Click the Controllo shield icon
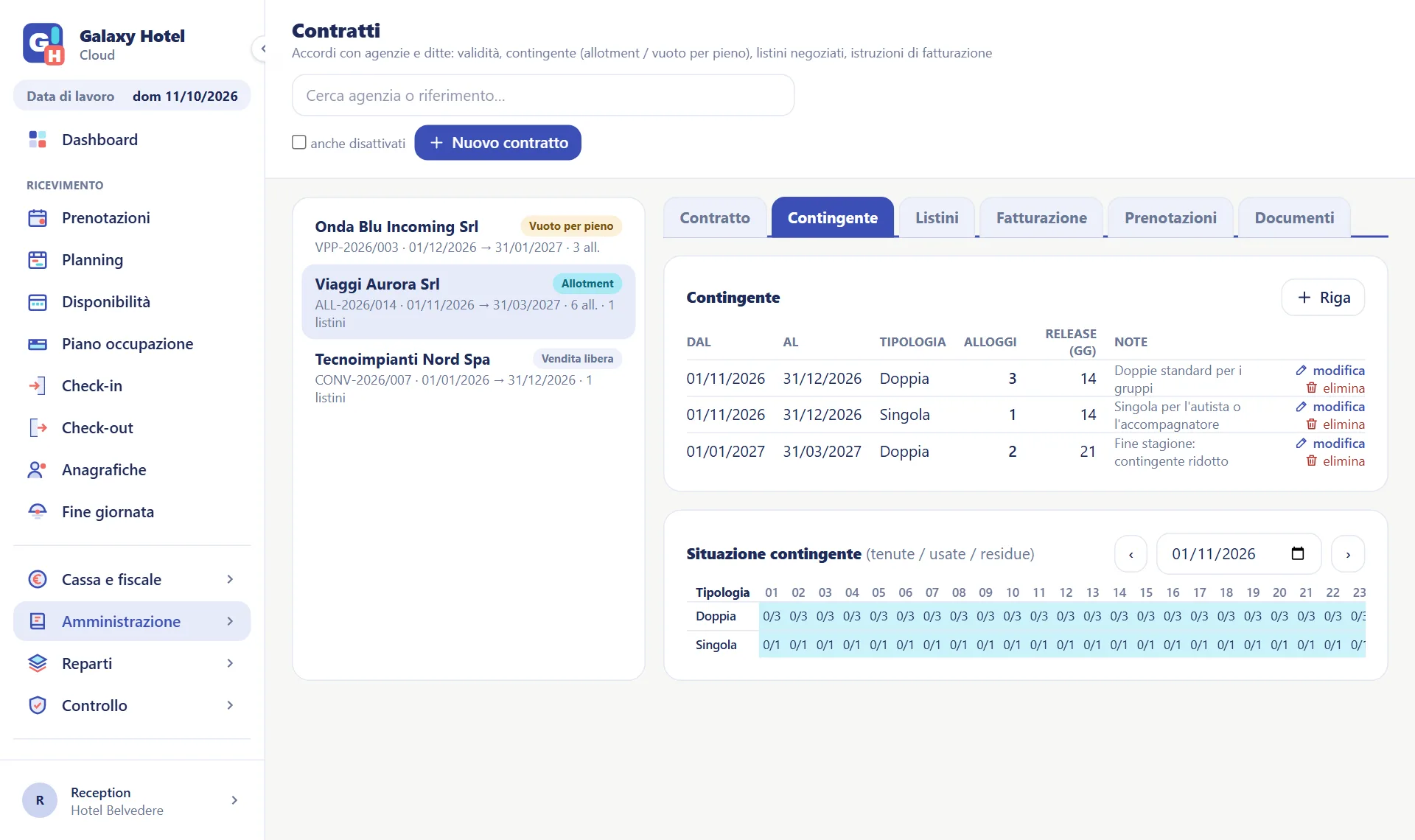1415x840 pixels. click(38, 705)
